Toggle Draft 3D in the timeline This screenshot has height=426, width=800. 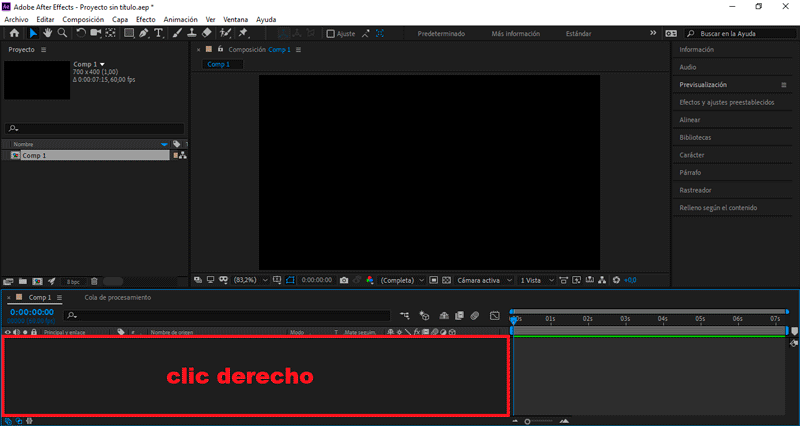click(x=424, y=316)
